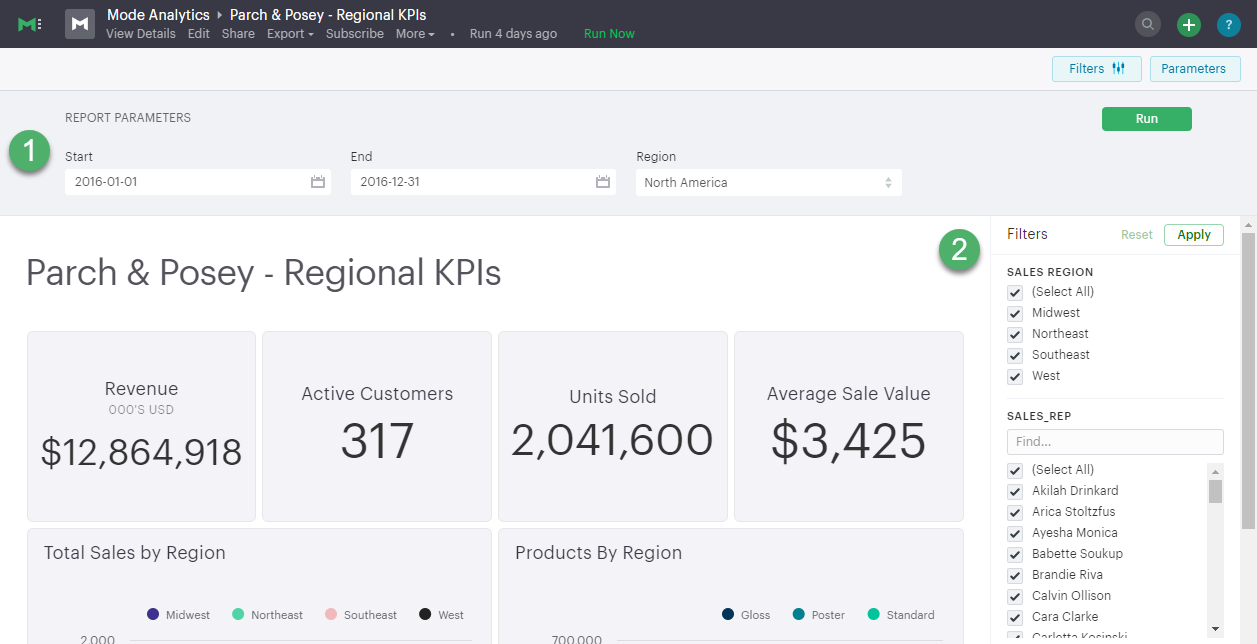This screenshot has height=644, width=1257.
Task: Toggle the Southeast sales region checkbox
Action: [1015, 356]
